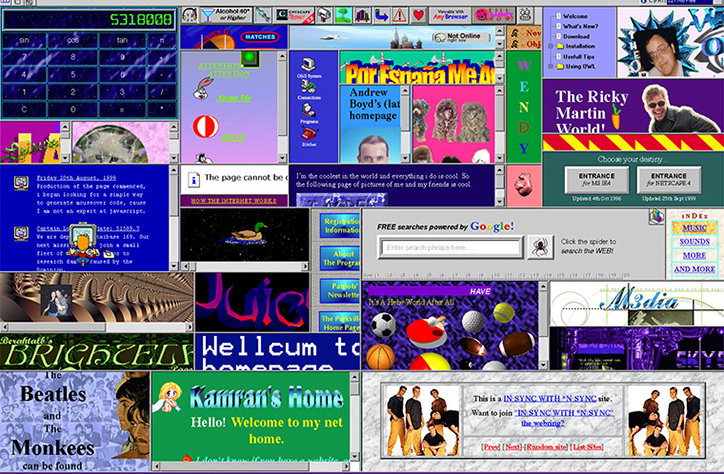Click the About Me link

[234, 98]
